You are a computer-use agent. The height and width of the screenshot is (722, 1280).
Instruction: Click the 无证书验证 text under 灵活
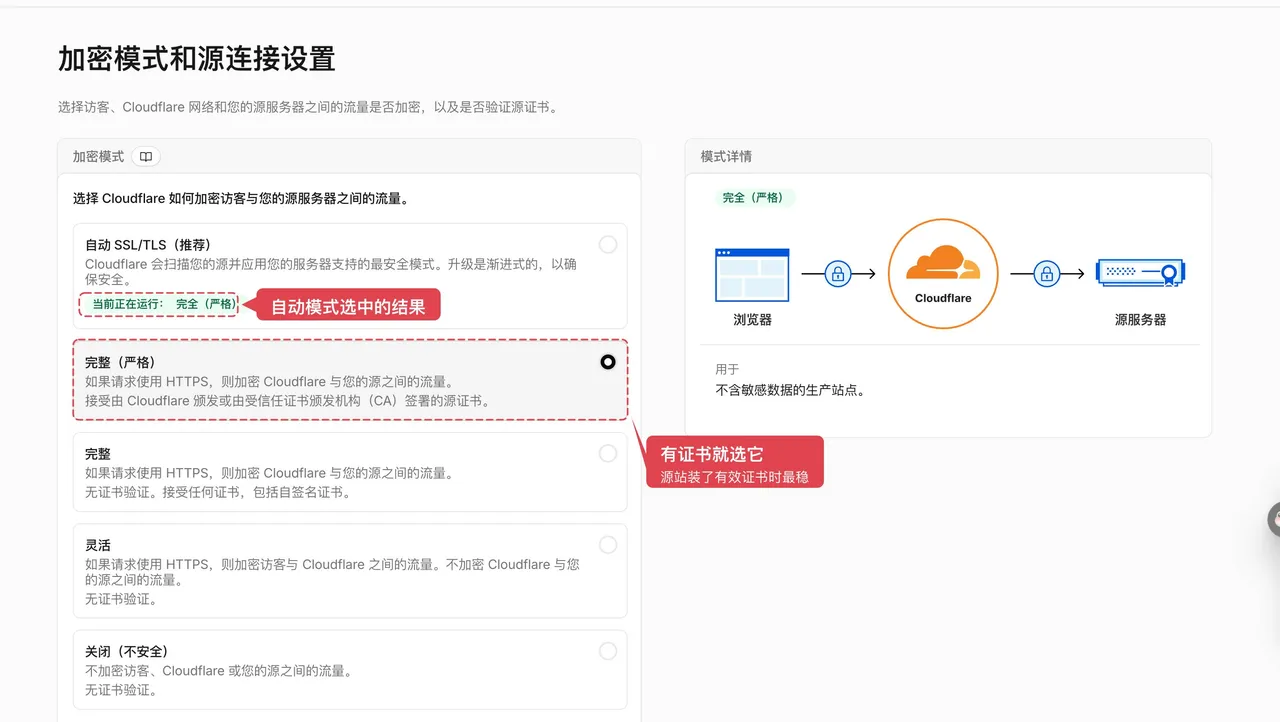[x=121, y=599]
